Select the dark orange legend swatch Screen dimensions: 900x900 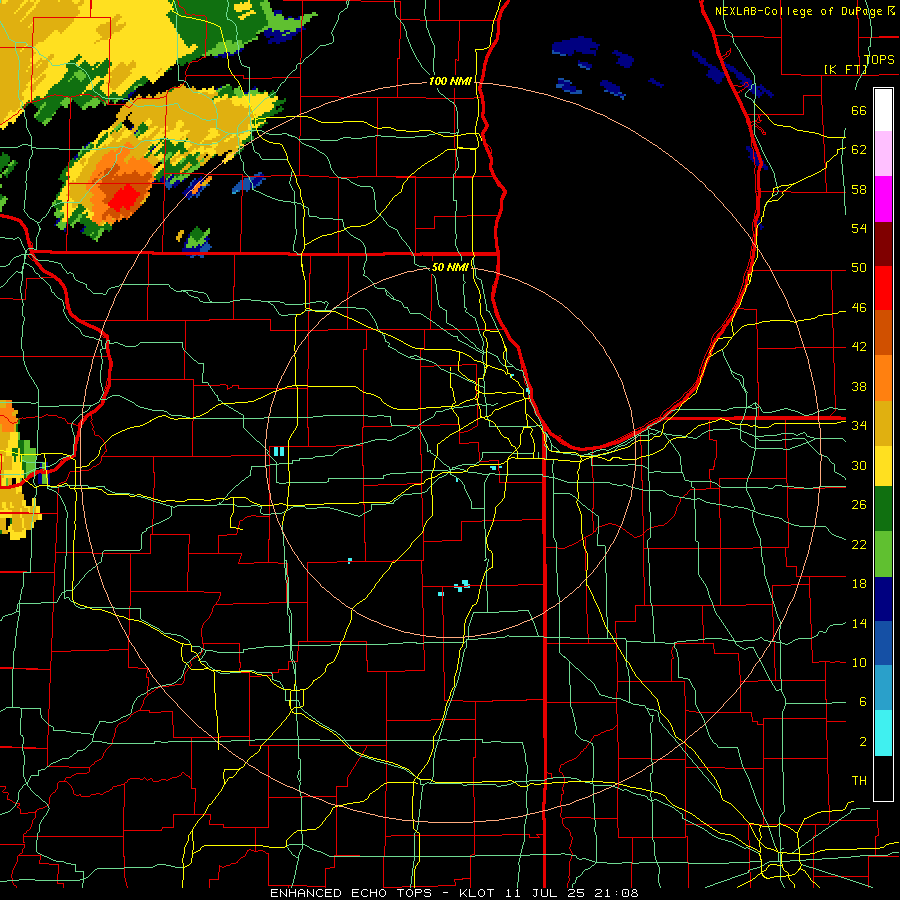883,332
